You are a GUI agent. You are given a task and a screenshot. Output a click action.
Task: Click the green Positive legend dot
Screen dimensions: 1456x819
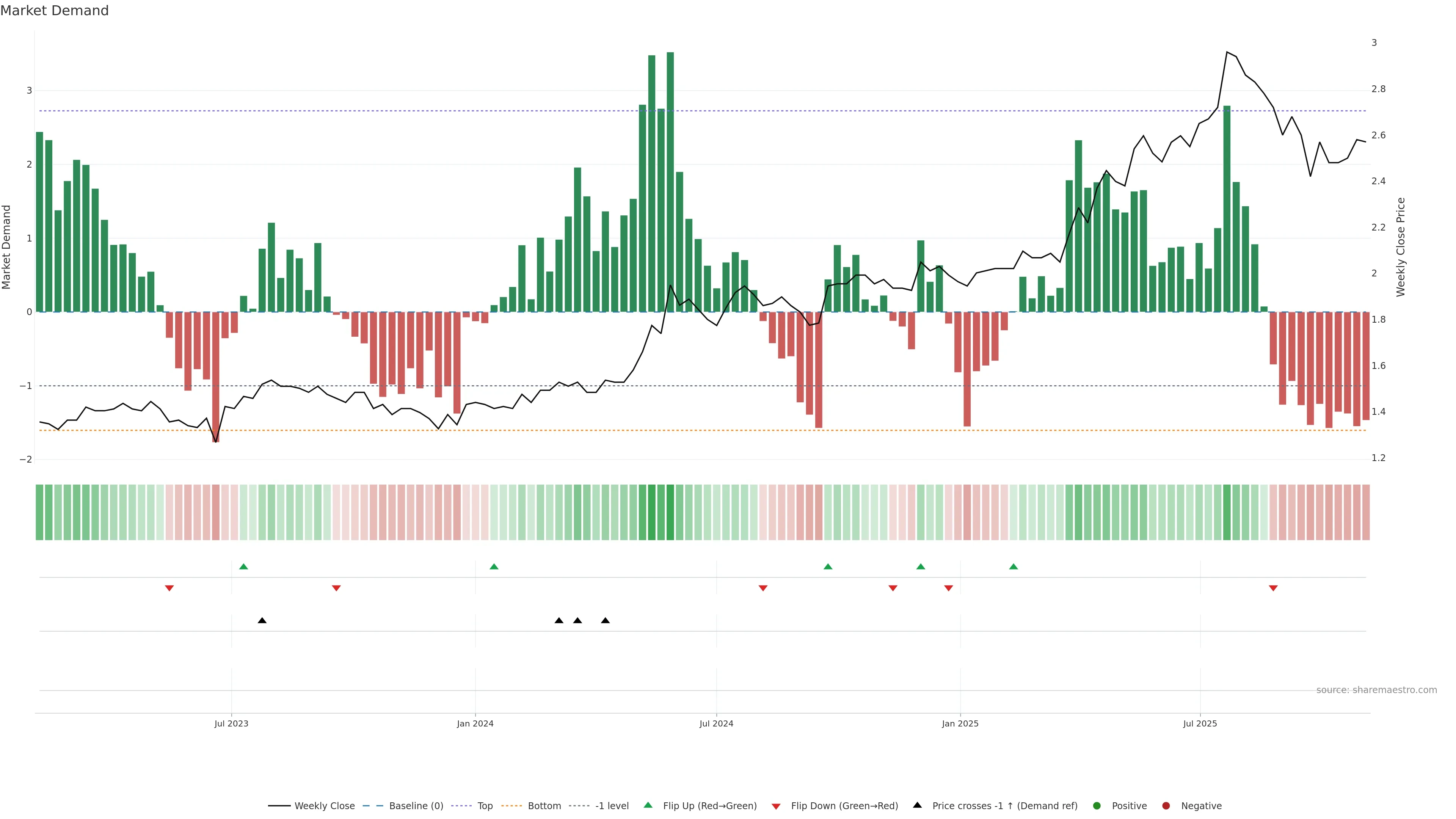coord(1097,806)
